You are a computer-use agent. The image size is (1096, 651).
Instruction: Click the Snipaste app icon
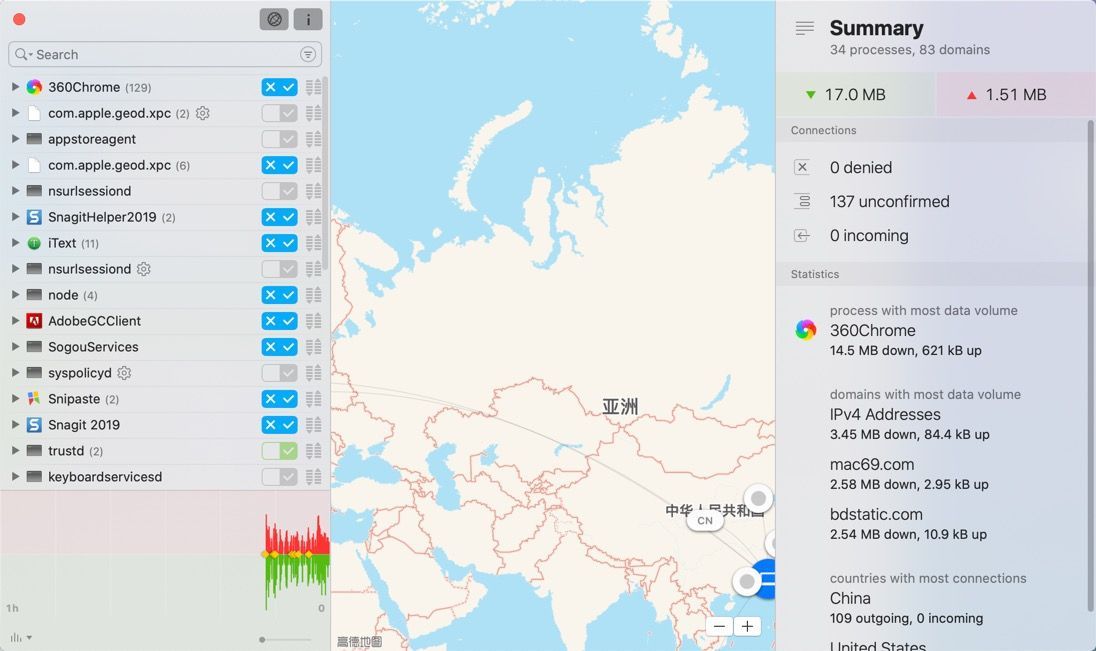[x=34, y=399]
